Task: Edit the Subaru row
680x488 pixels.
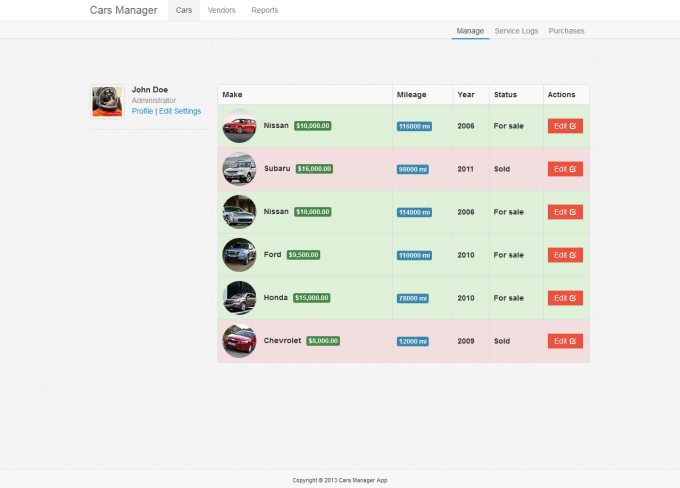Action: tap(565, 169)
